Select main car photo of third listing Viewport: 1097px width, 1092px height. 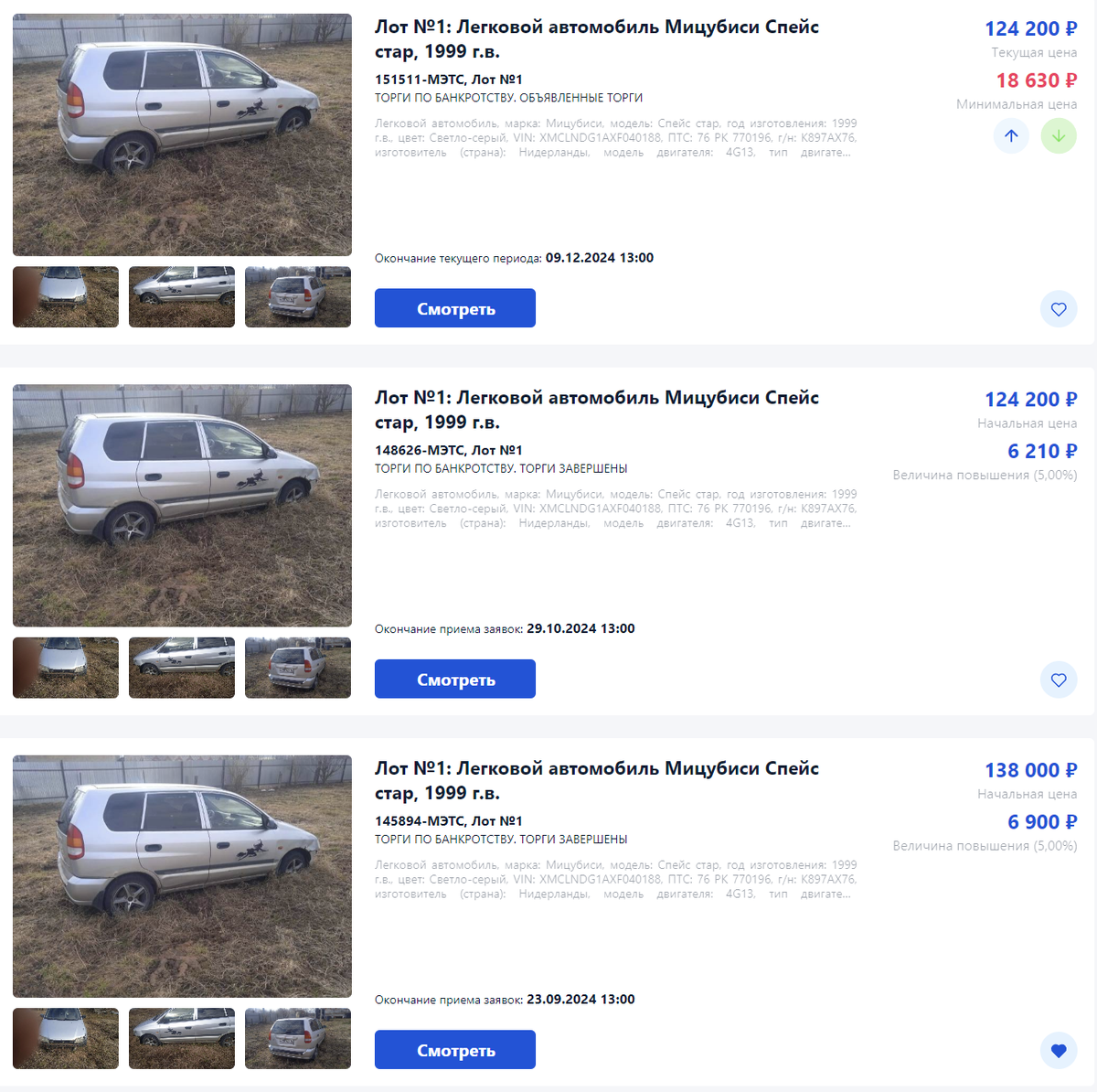coord(182,876)
